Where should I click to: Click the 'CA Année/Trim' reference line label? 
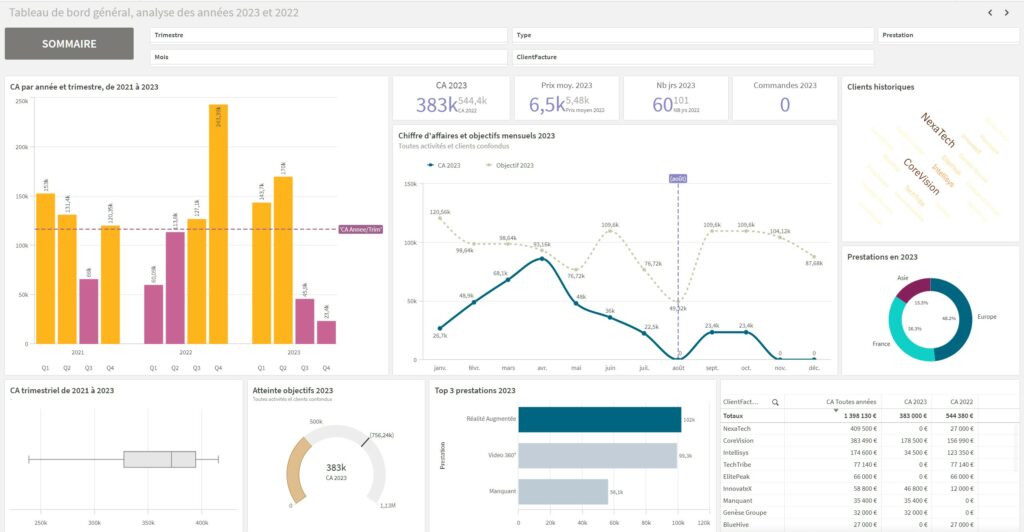pos(360,230)
